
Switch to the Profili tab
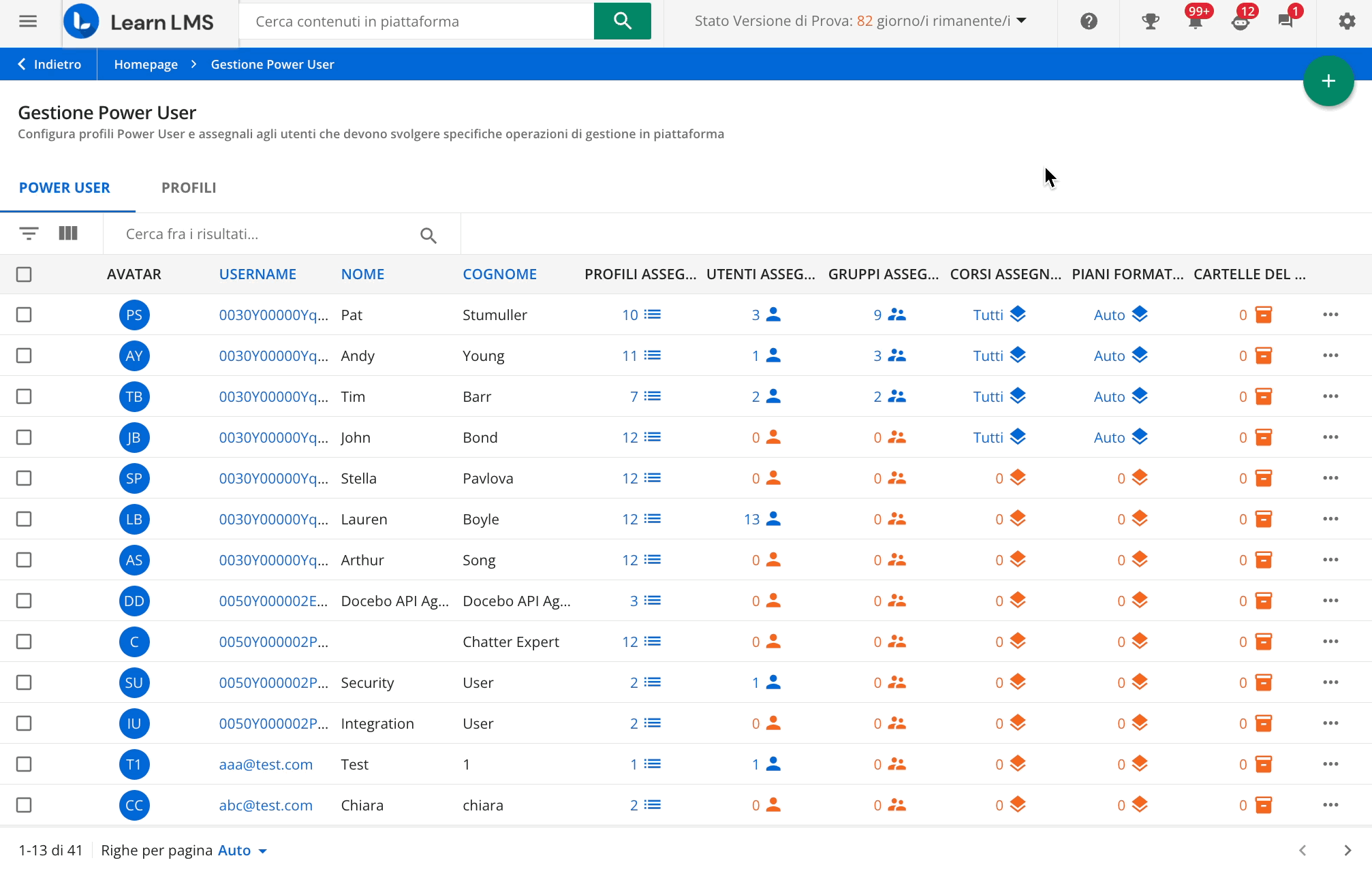tap(189, 188)
